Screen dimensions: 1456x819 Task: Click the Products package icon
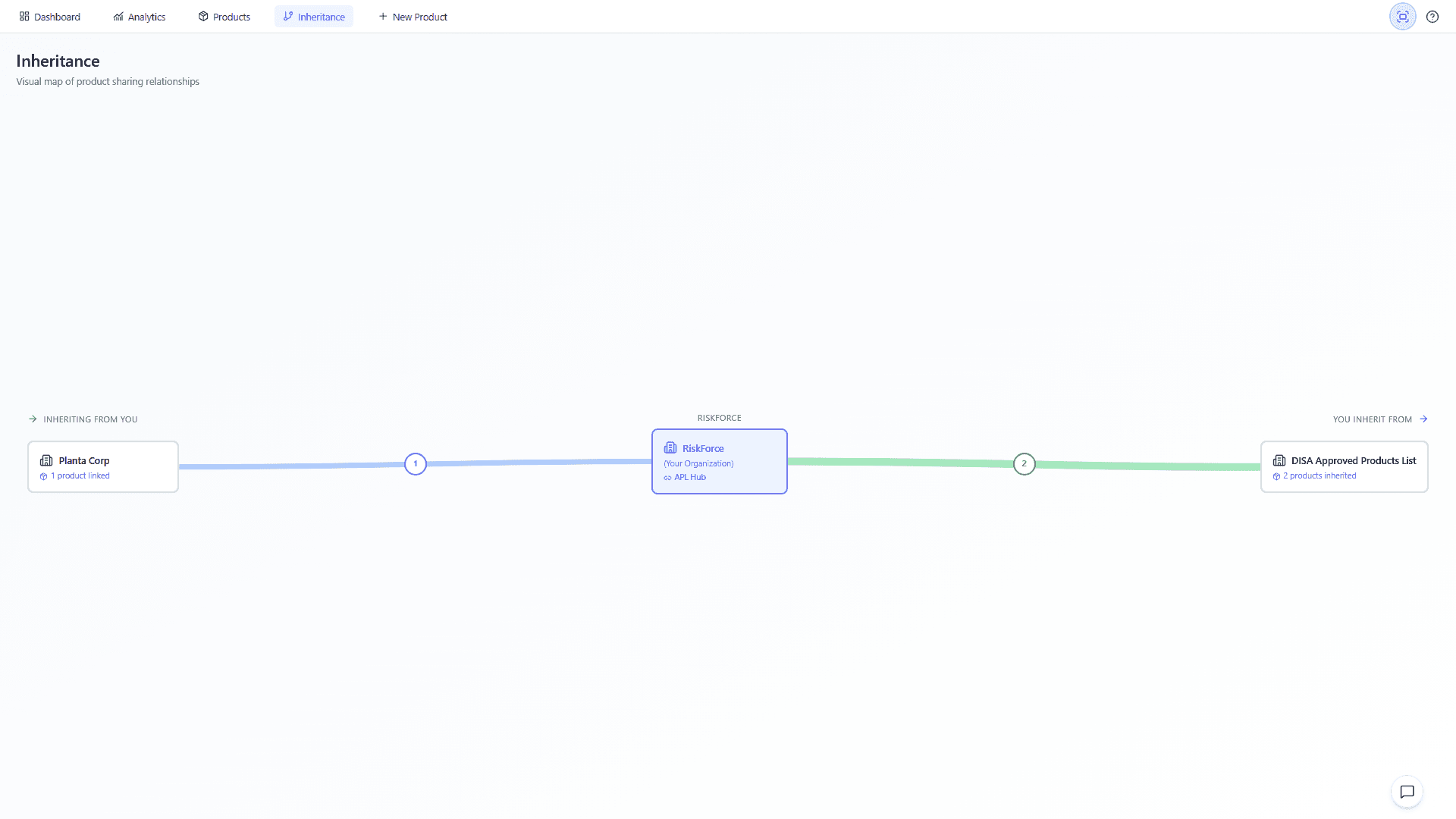pyautogui.click(x=202, y=16)
